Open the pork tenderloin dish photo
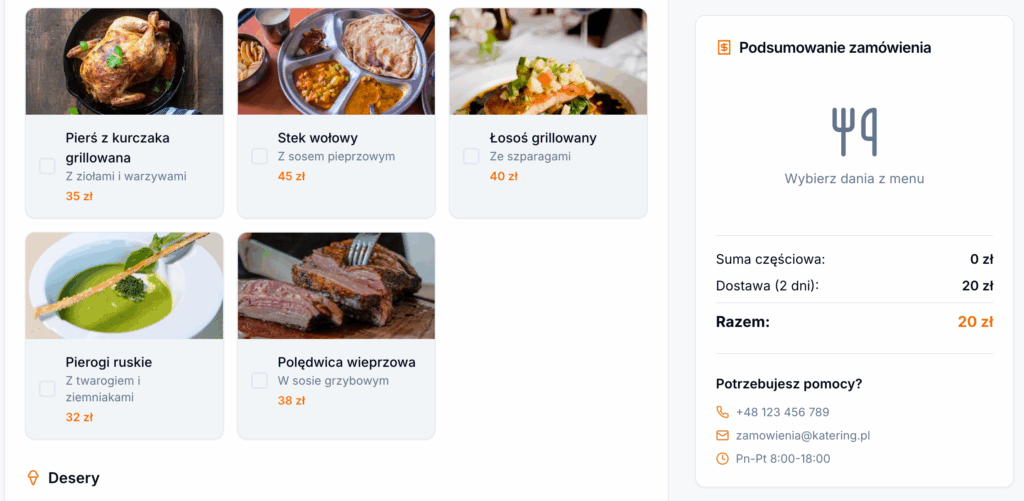 point(336,286)
